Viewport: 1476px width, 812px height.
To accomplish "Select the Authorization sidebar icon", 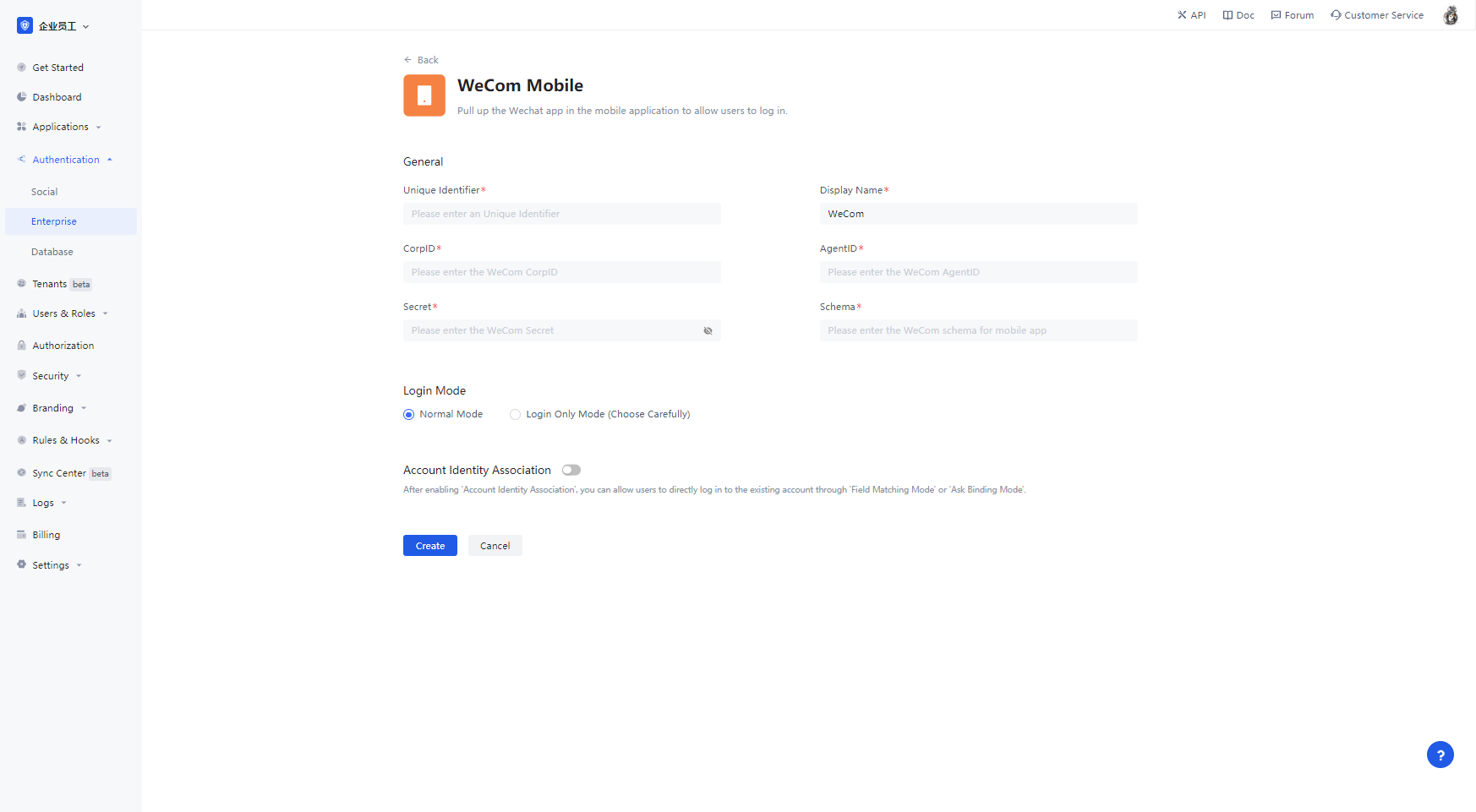I will (62, 345).
